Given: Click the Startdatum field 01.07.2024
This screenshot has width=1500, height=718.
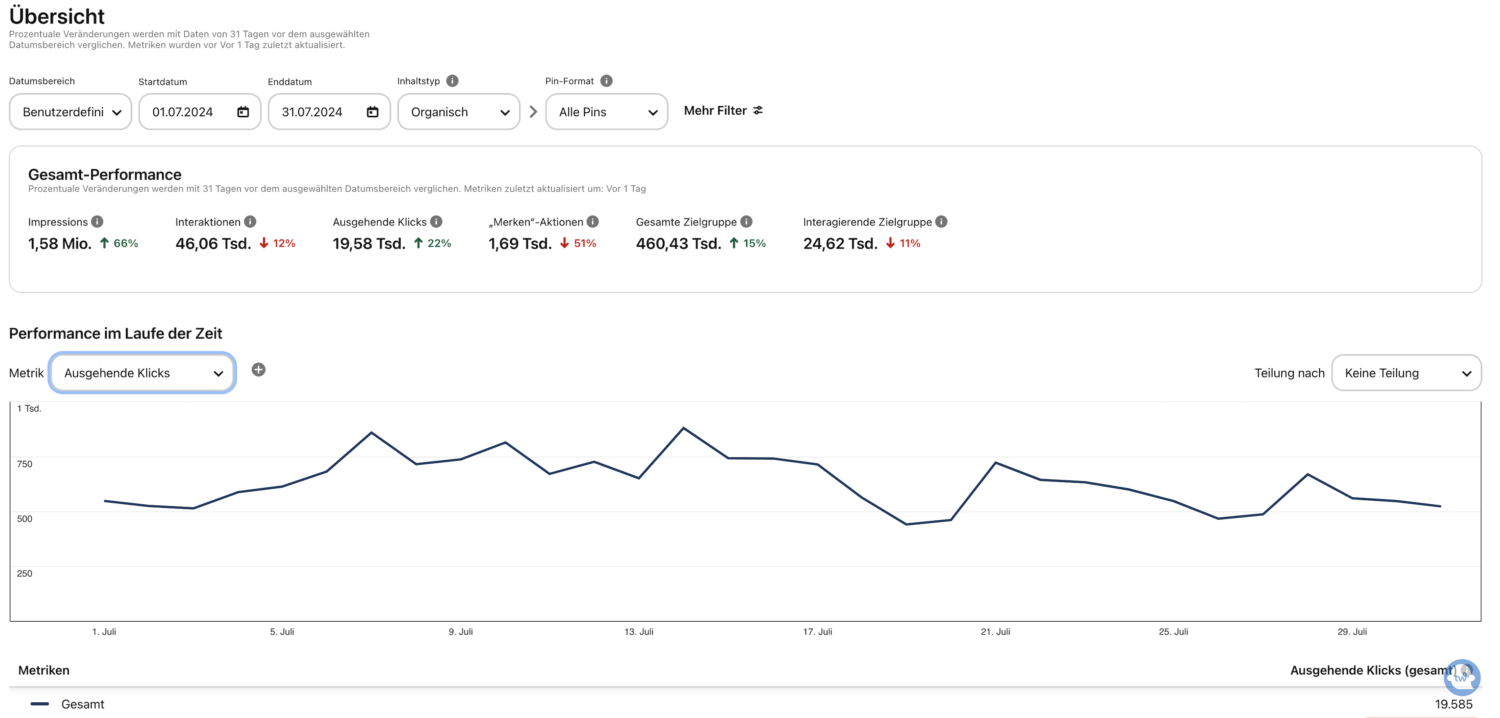Looking at the screenshot, I should point(200,112).
